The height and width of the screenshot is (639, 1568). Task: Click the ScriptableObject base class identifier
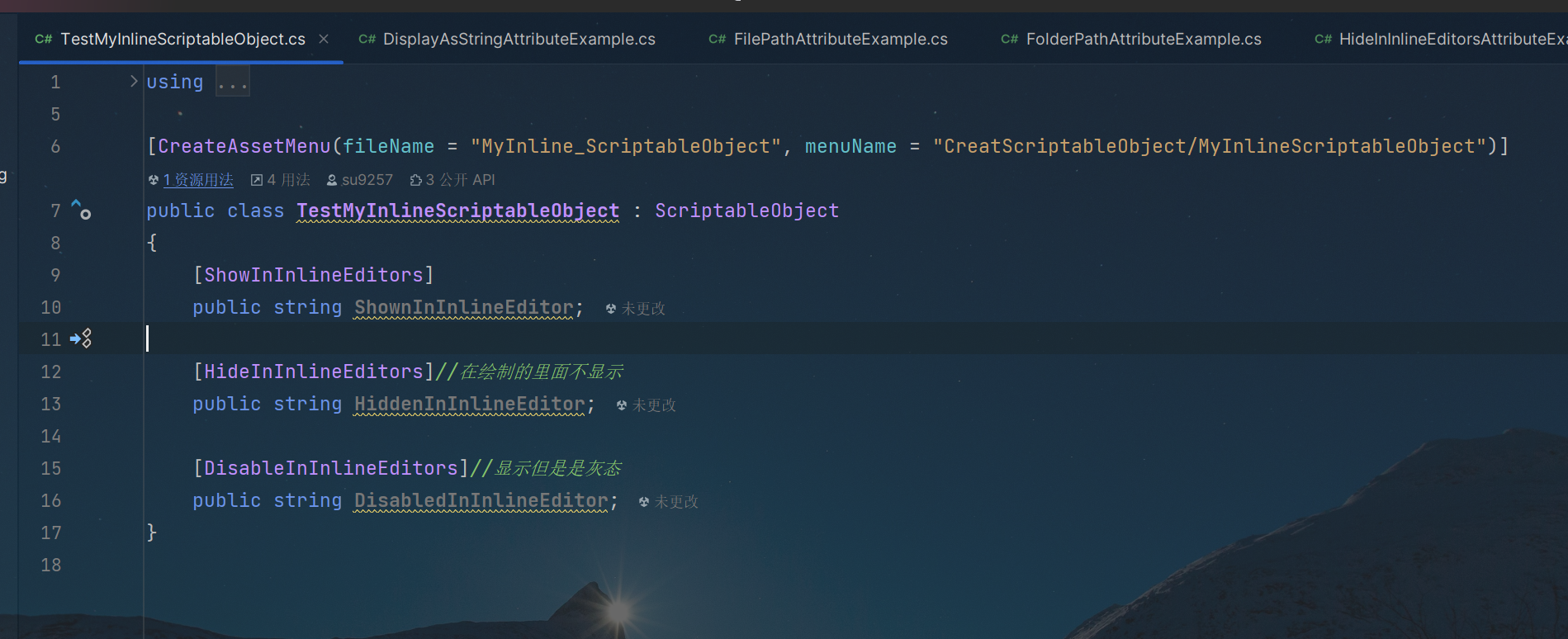click(x=746, y=211)
